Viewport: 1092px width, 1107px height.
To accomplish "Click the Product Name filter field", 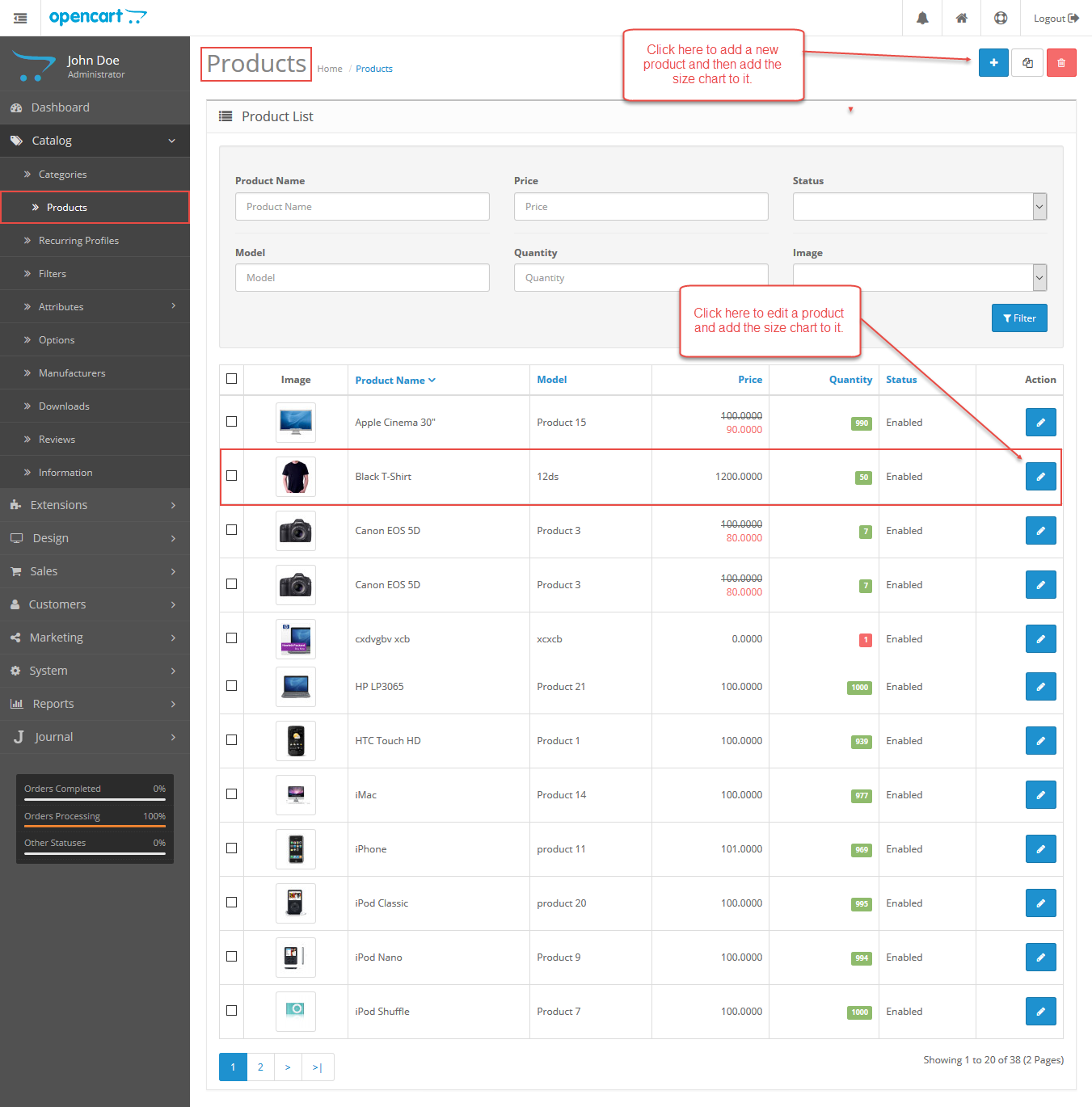I will [x=362, y=207].
